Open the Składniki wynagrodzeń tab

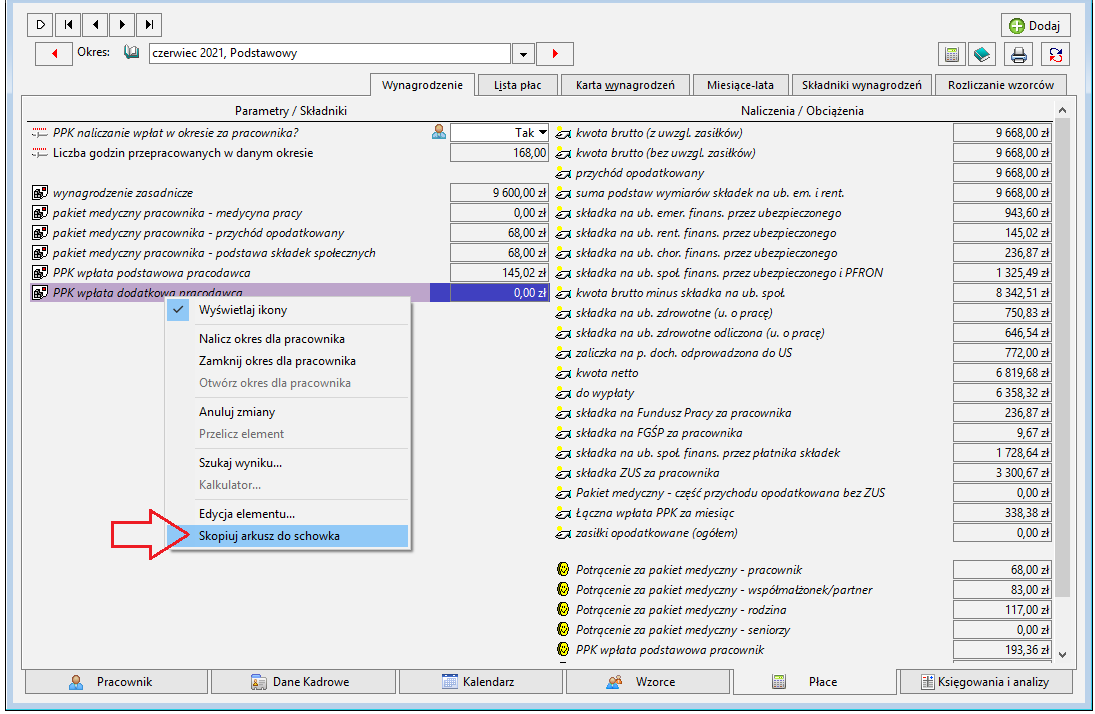tap(861, 85)
